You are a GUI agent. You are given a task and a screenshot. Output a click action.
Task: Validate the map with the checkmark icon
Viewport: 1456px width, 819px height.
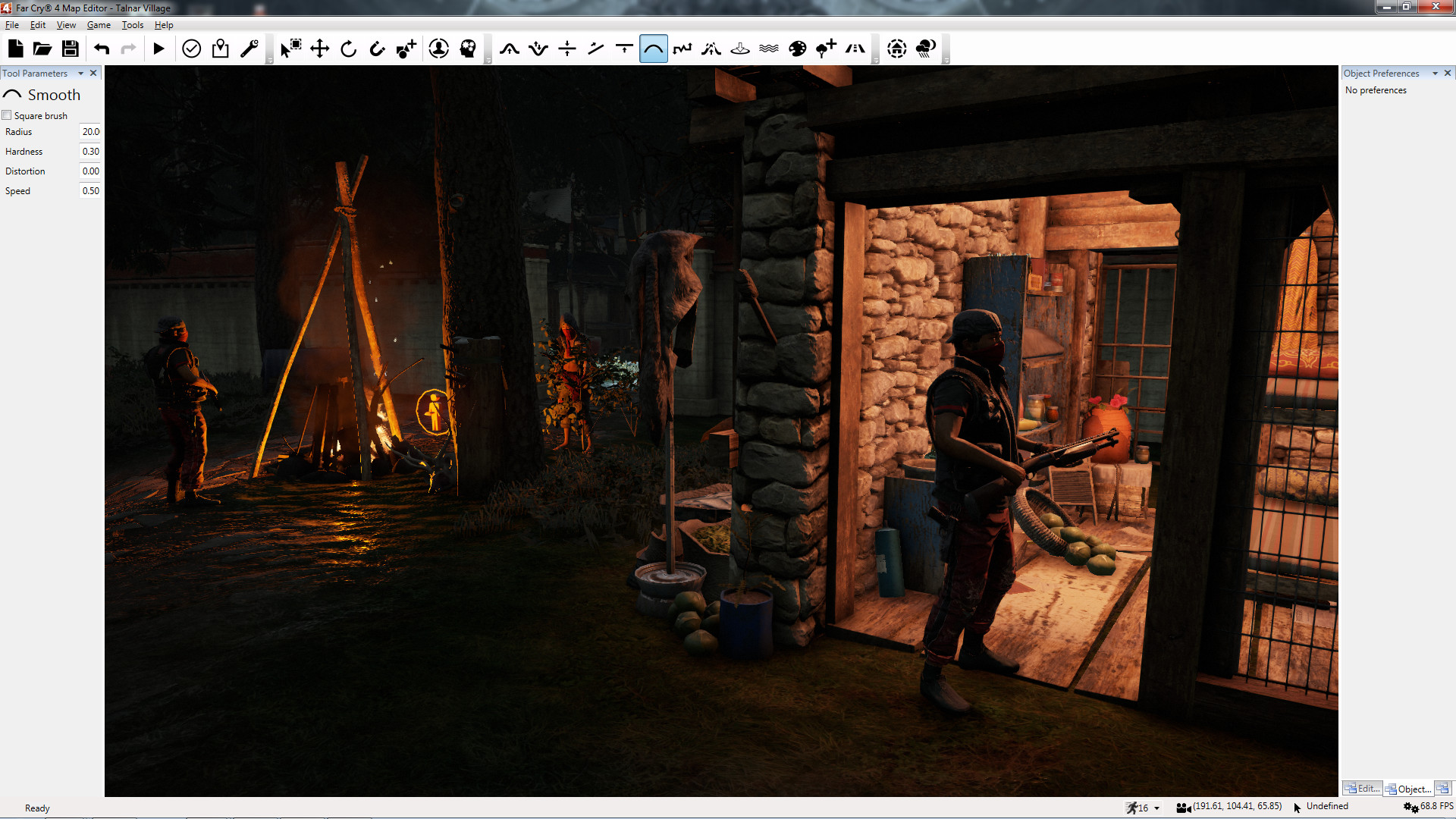pyautogui.click(x=192, y=49)
